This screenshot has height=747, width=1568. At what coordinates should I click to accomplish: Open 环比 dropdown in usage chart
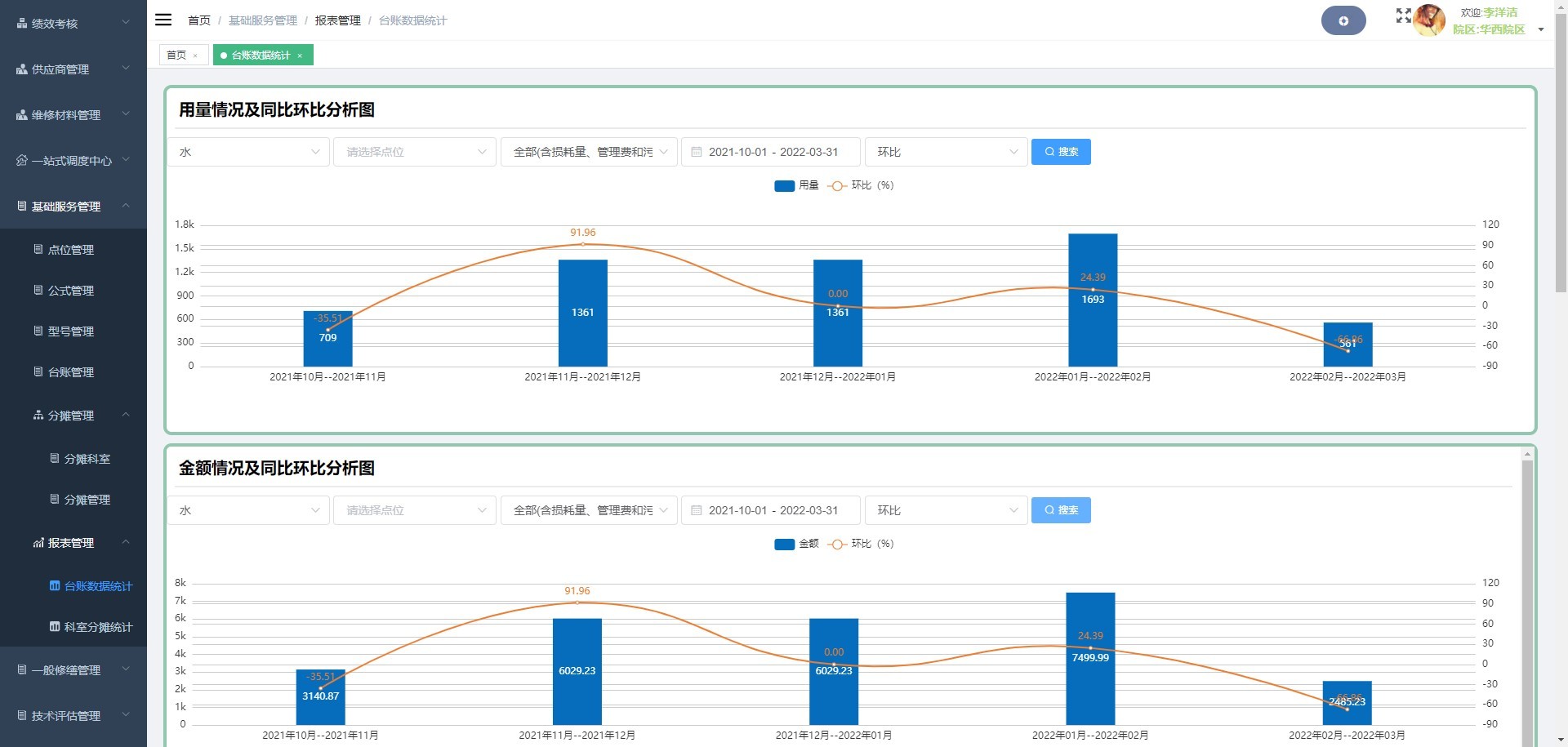coord(946,152)
